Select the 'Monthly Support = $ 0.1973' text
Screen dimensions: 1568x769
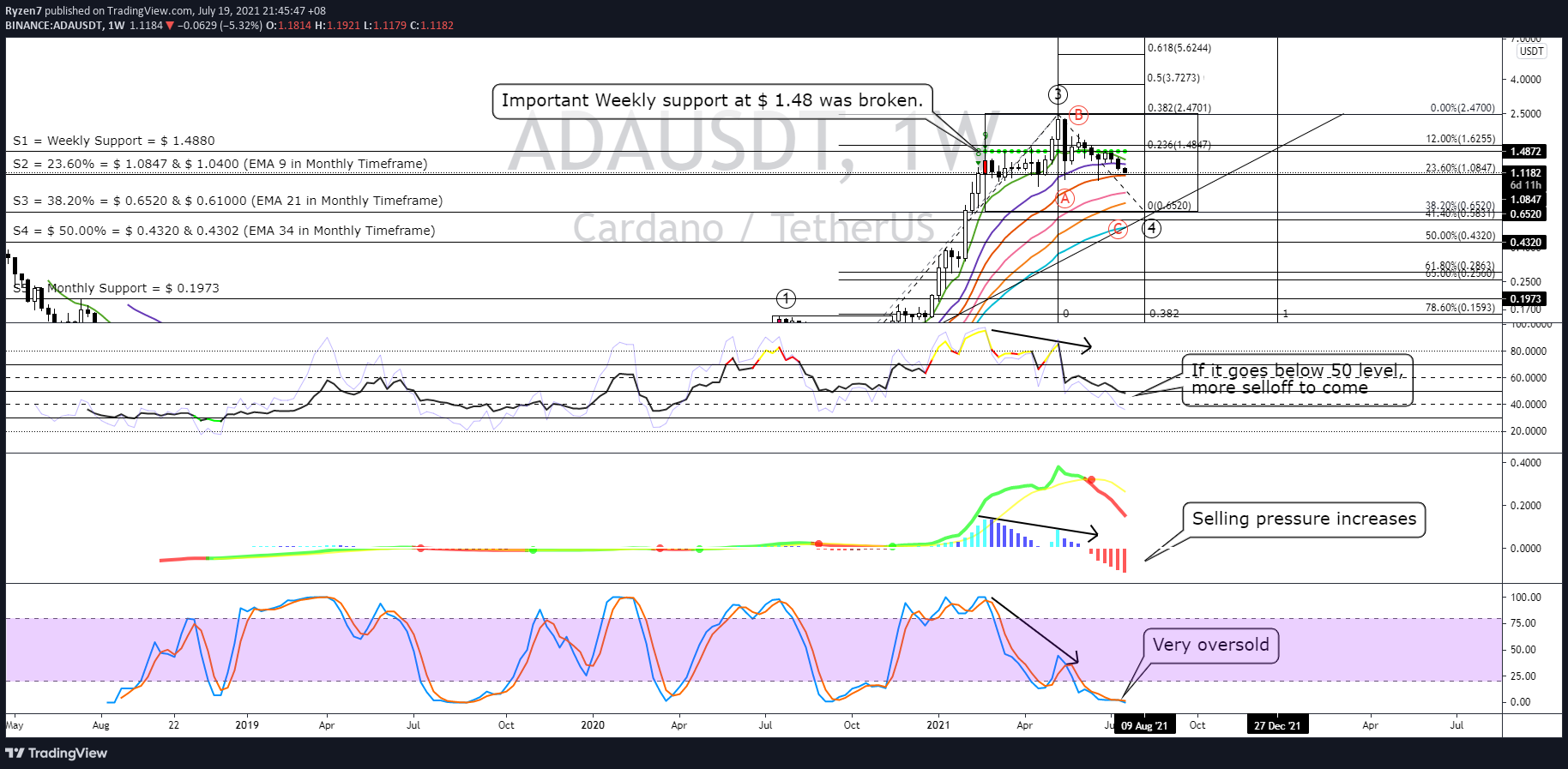133,288
